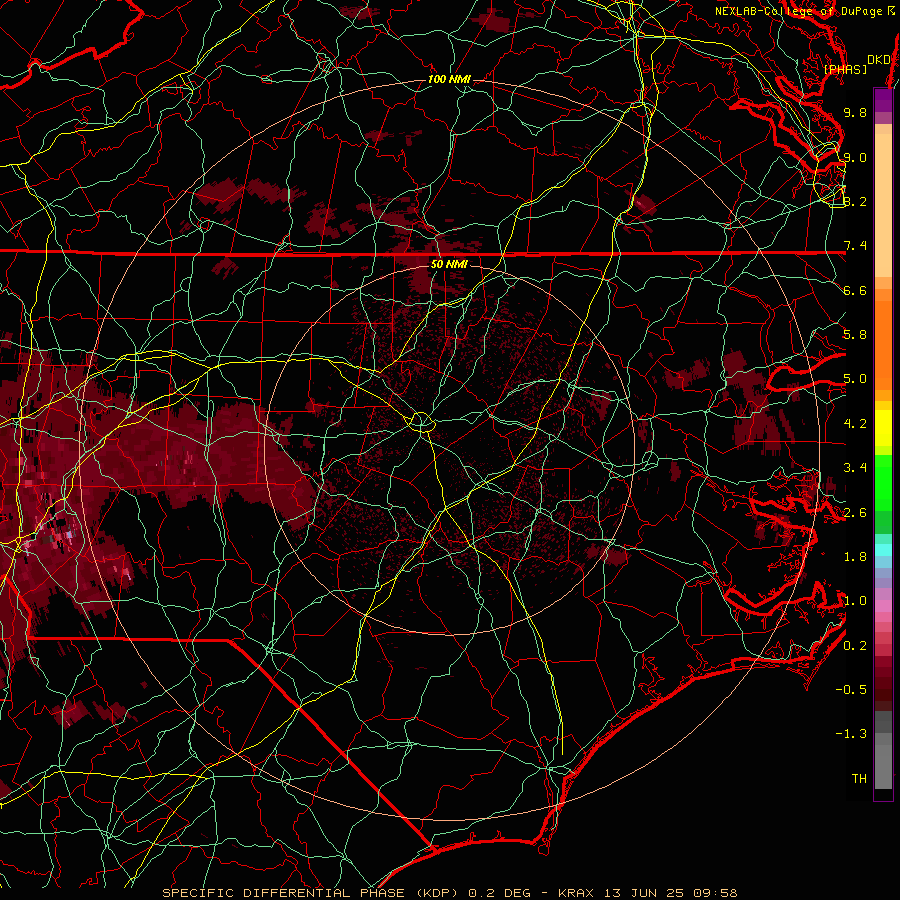Click the -0.5 value on color scale
Viewport: 900px width, 900px height.
click(851, 690)
